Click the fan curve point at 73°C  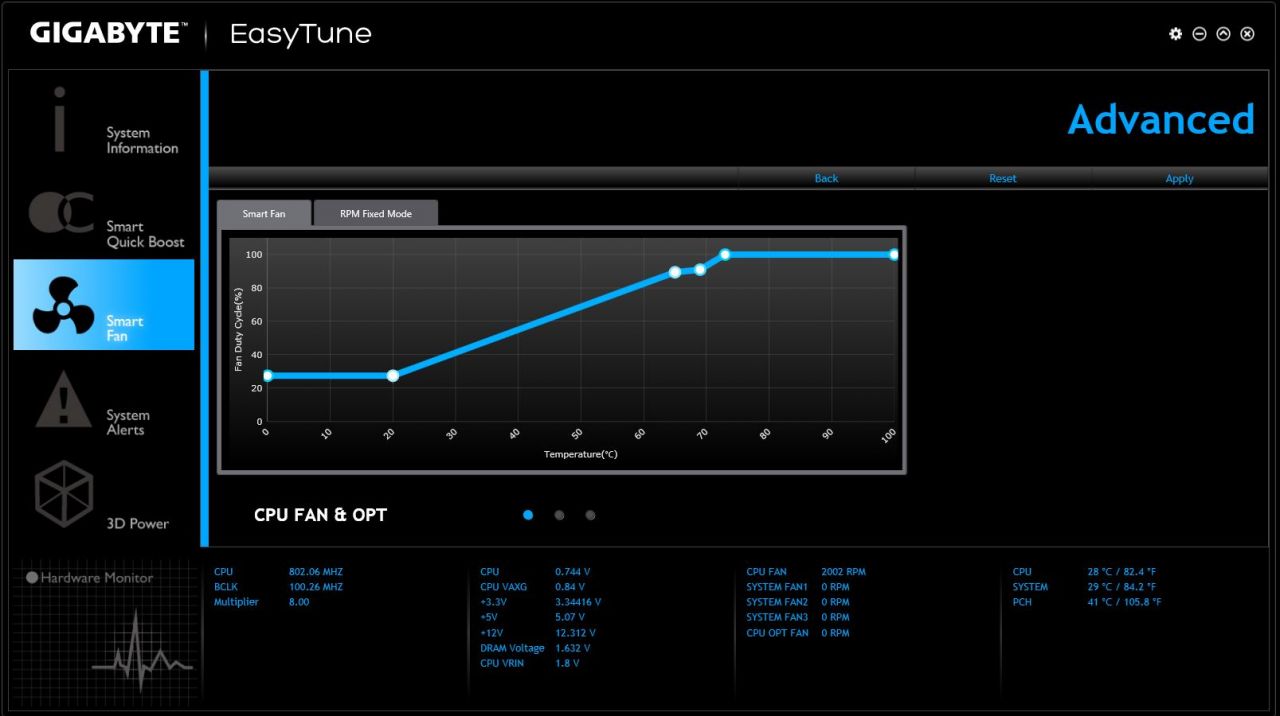pos(725,255)
